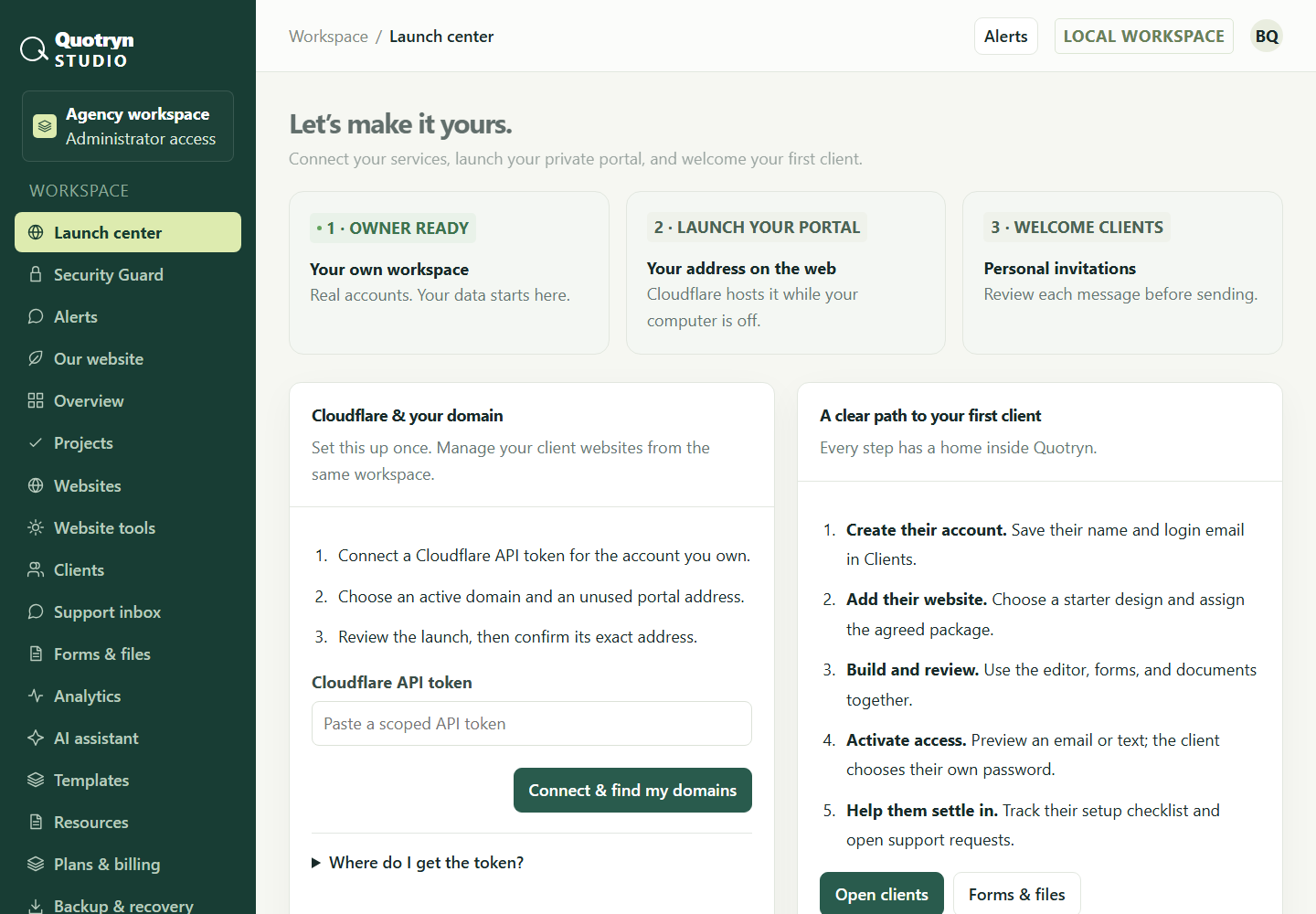Click the Websites globe icon

coord(36,485)
